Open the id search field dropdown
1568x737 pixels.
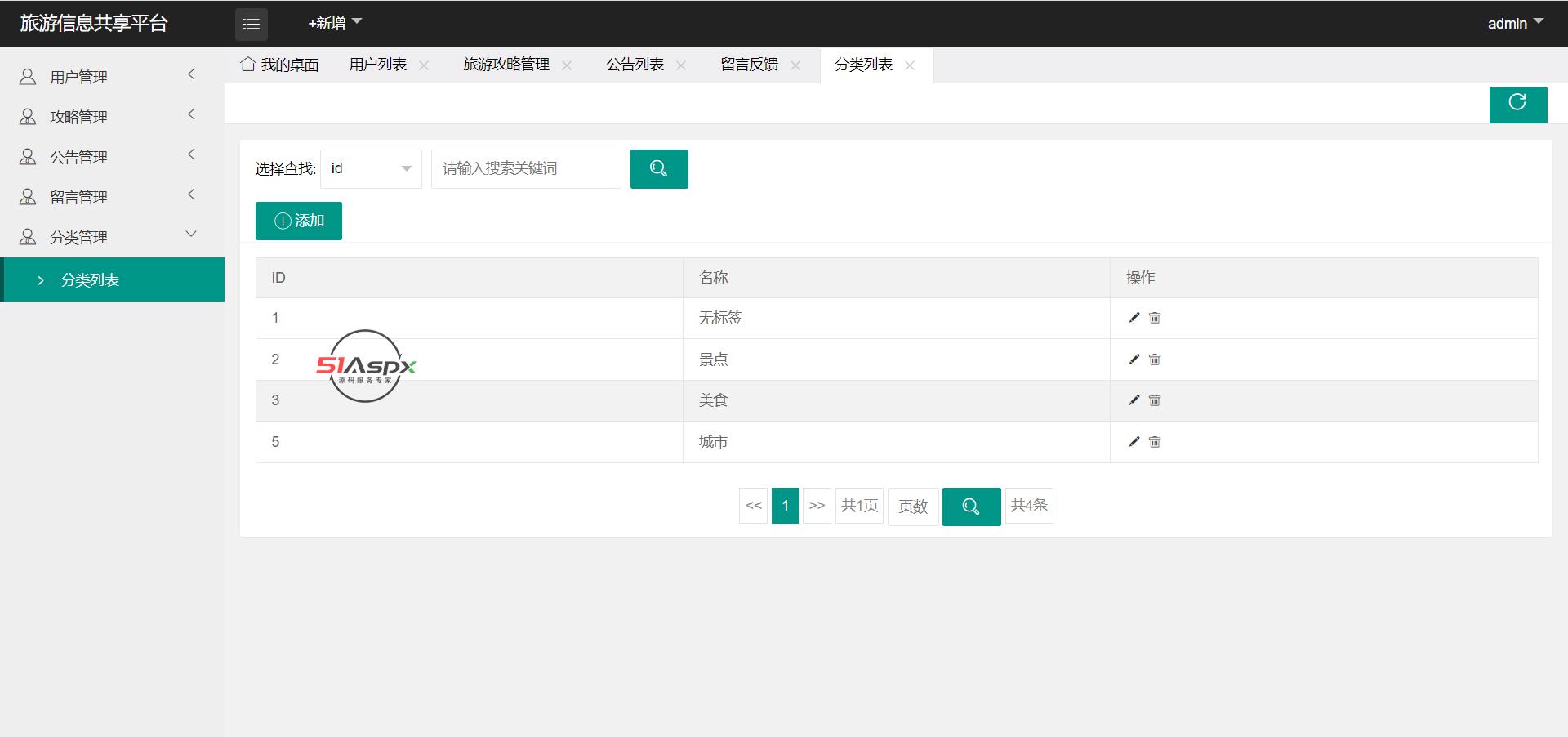[371, 169]
